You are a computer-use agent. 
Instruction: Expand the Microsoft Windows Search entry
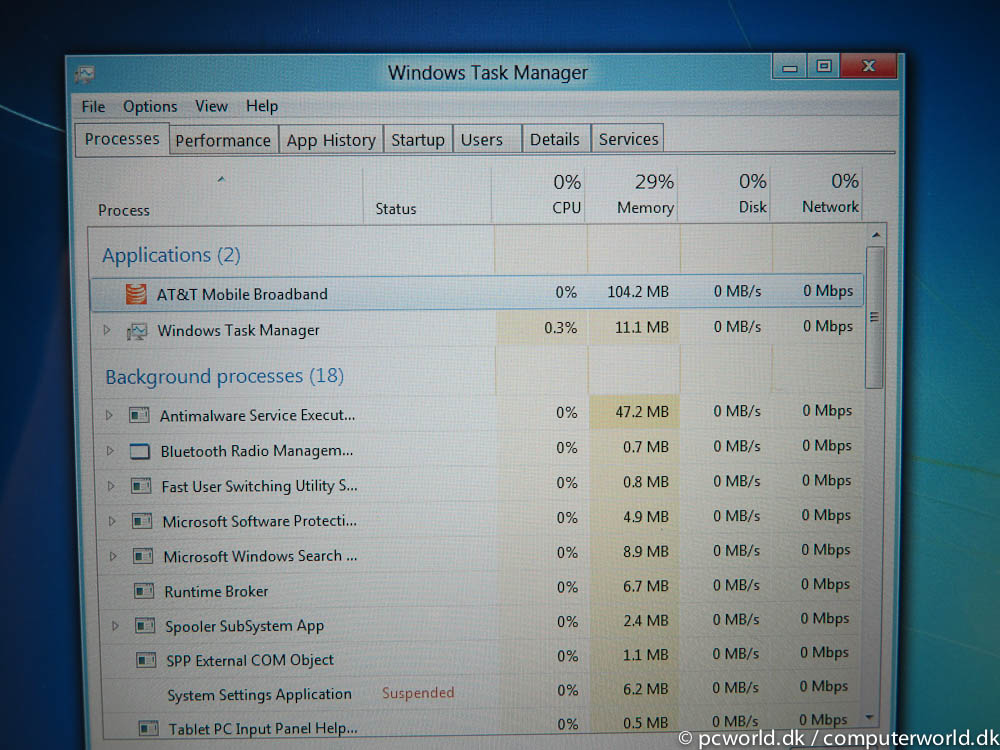[113, 556]
